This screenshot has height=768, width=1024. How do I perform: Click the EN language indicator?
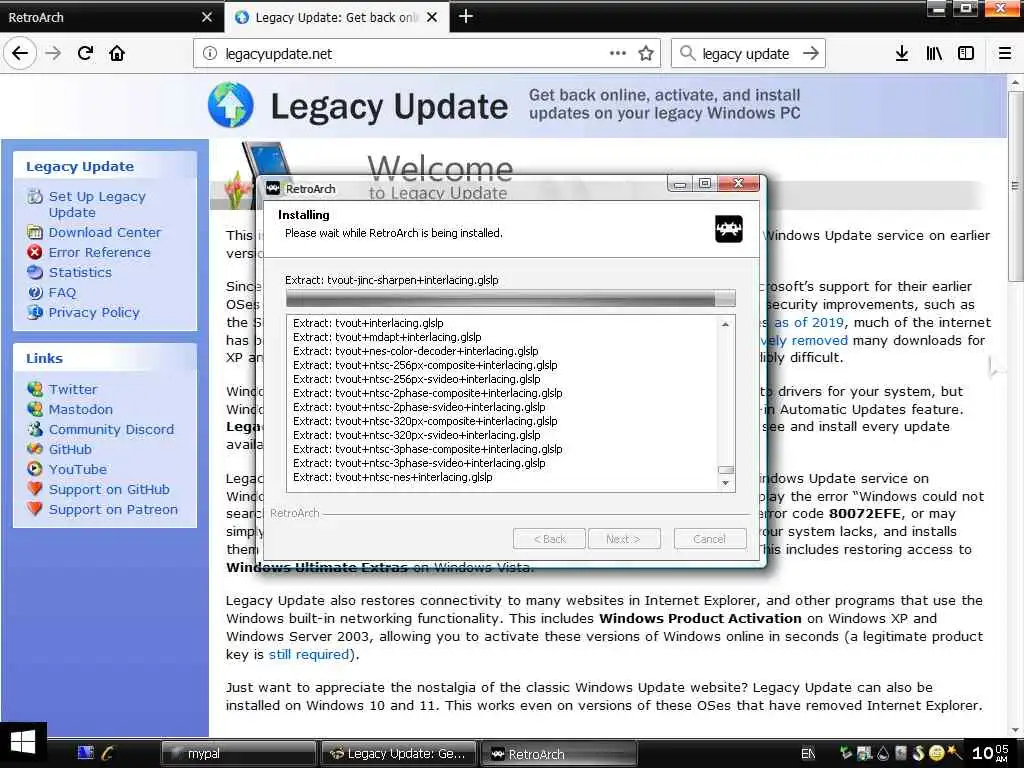pos(807,754)
